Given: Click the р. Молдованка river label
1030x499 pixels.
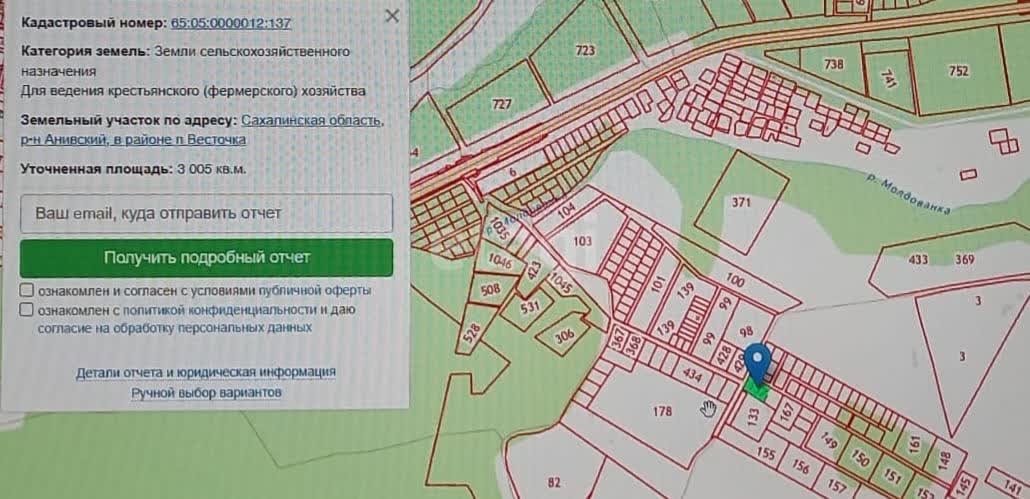Looking at the screenshot, I should click(908, 194).
